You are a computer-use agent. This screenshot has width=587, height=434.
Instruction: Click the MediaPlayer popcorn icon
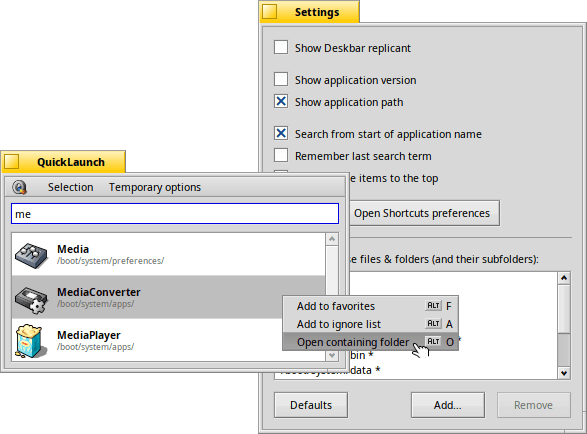pyautogui.click(x=31, y=341)
